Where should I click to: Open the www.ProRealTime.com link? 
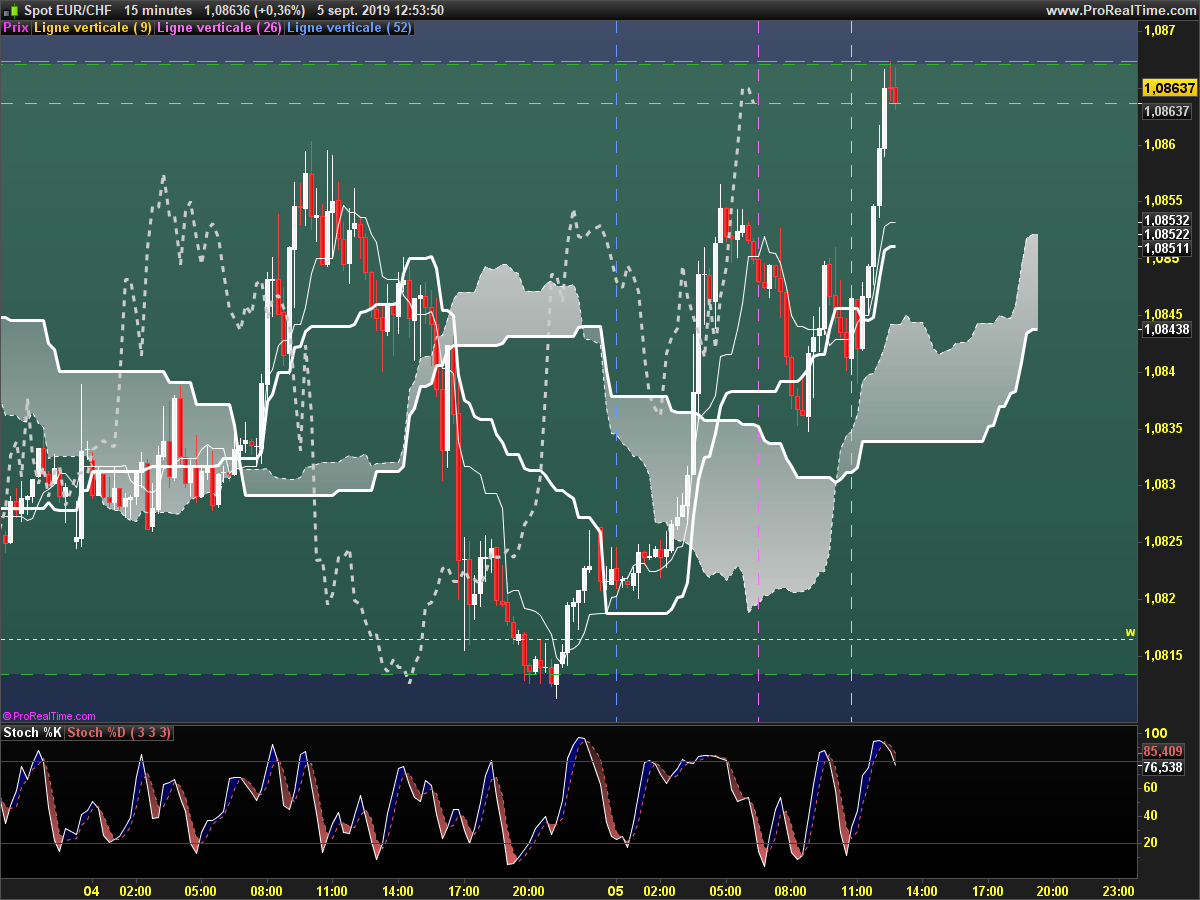(1120, 10)
